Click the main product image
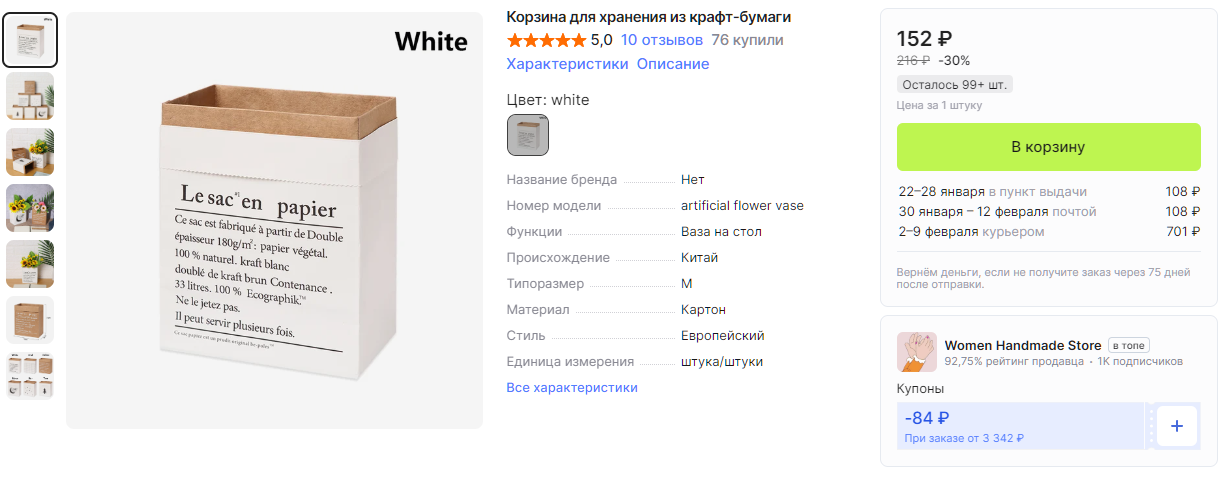Viewport: 1231px width, 502px height. [x=274, y=220]
